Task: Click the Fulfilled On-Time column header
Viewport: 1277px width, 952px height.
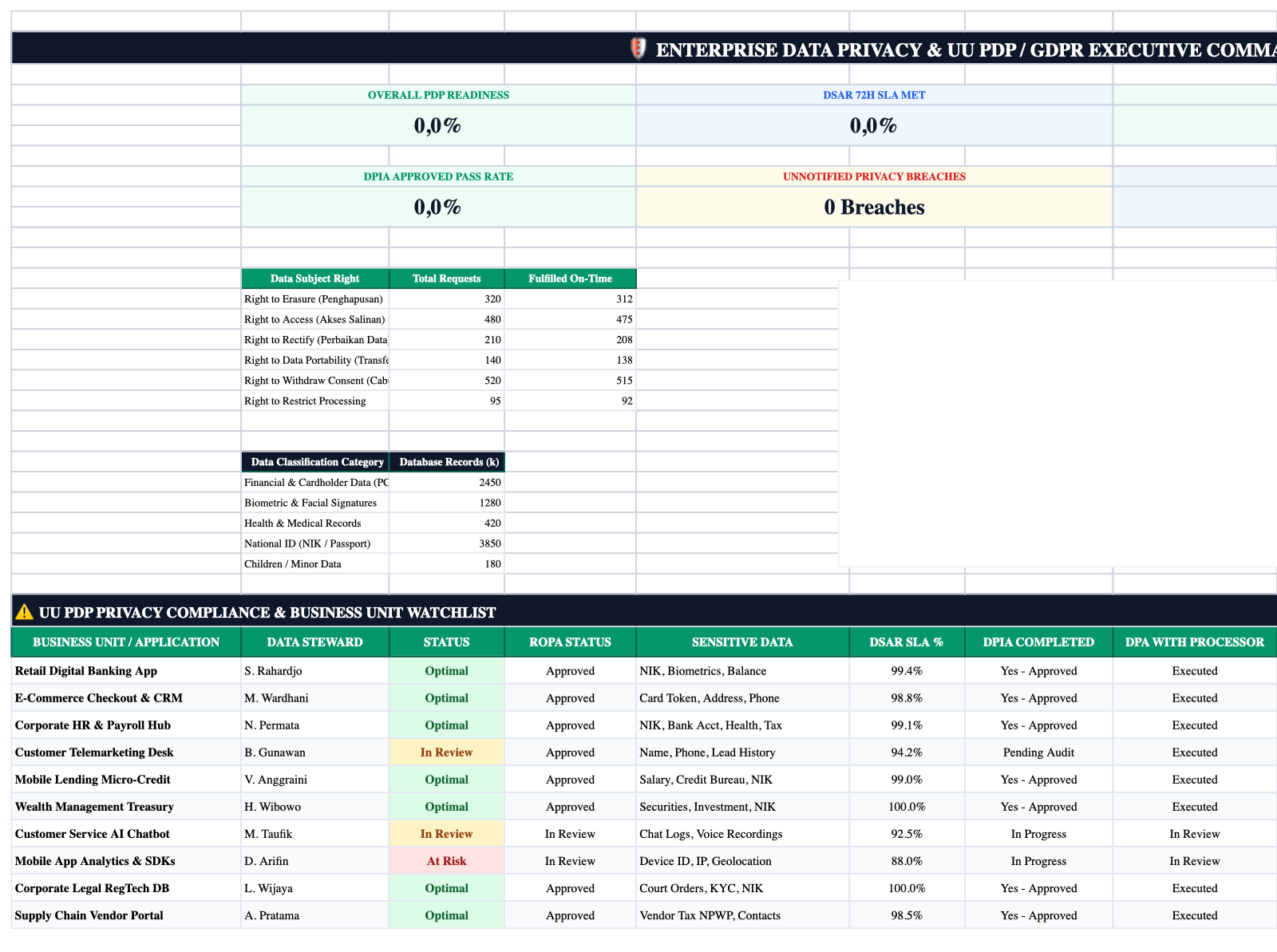Action: (x=571, y=278)
